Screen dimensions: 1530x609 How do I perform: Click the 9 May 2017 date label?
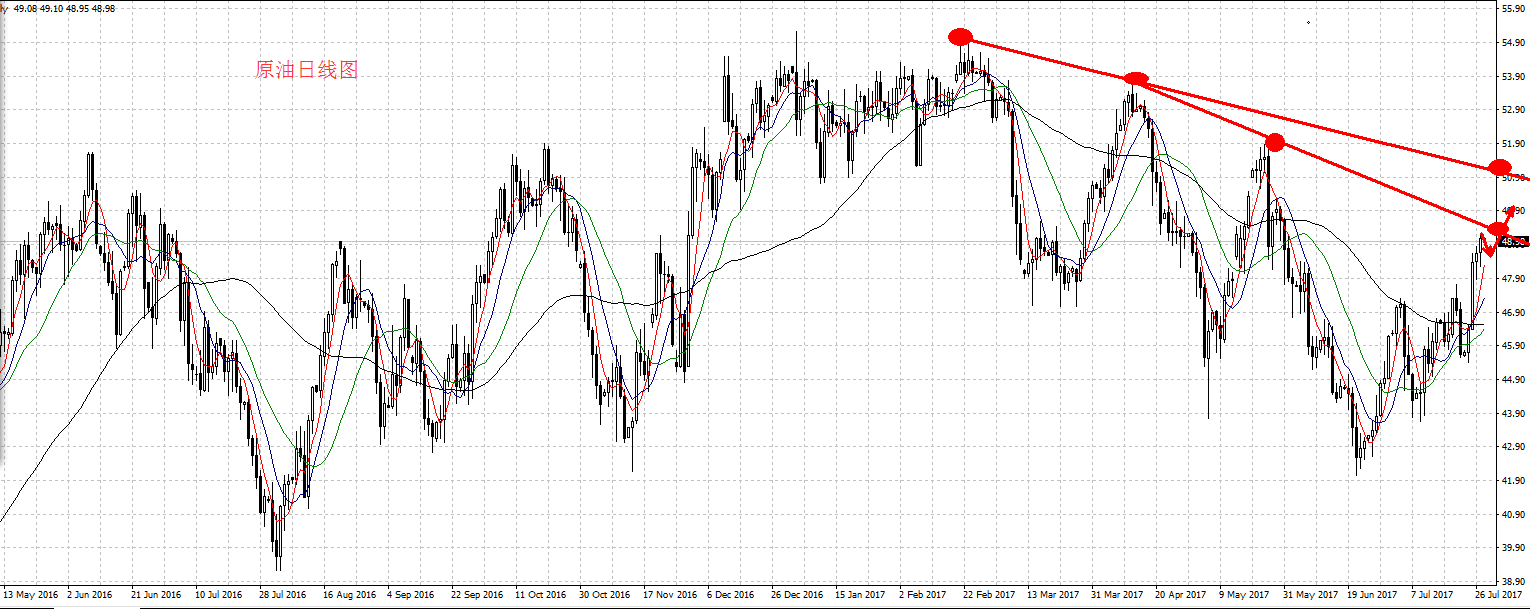pyautogui.click(x=1242, y=594)
